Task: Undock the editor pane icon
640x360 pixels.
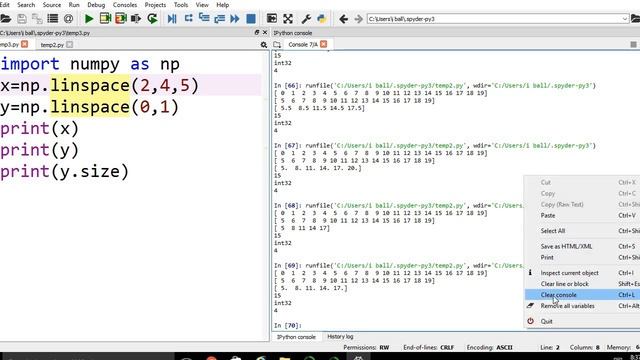Action: (x=257, y=32)
